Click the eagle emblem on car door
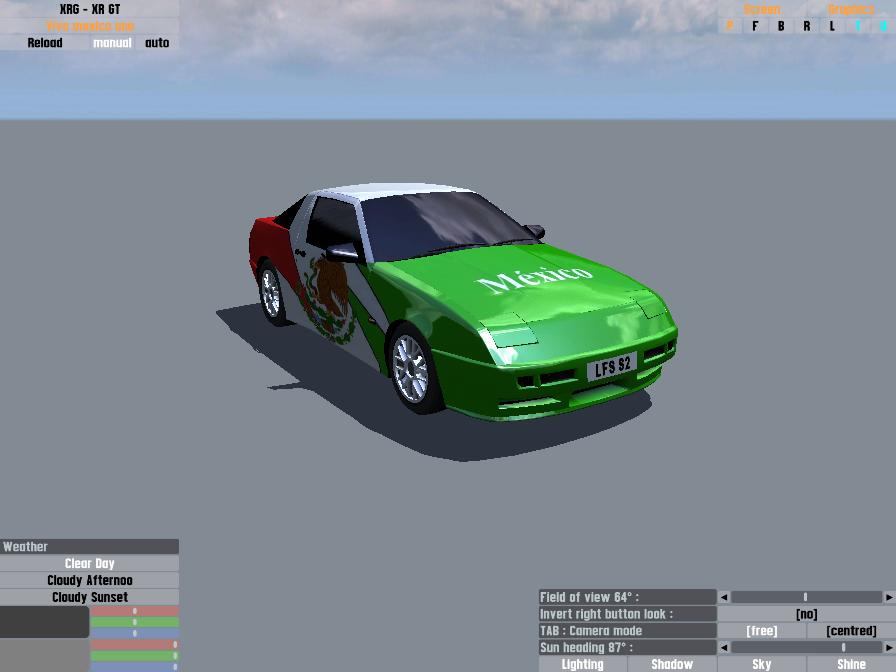This screenshot has height=672, width=896. (329, 300)
